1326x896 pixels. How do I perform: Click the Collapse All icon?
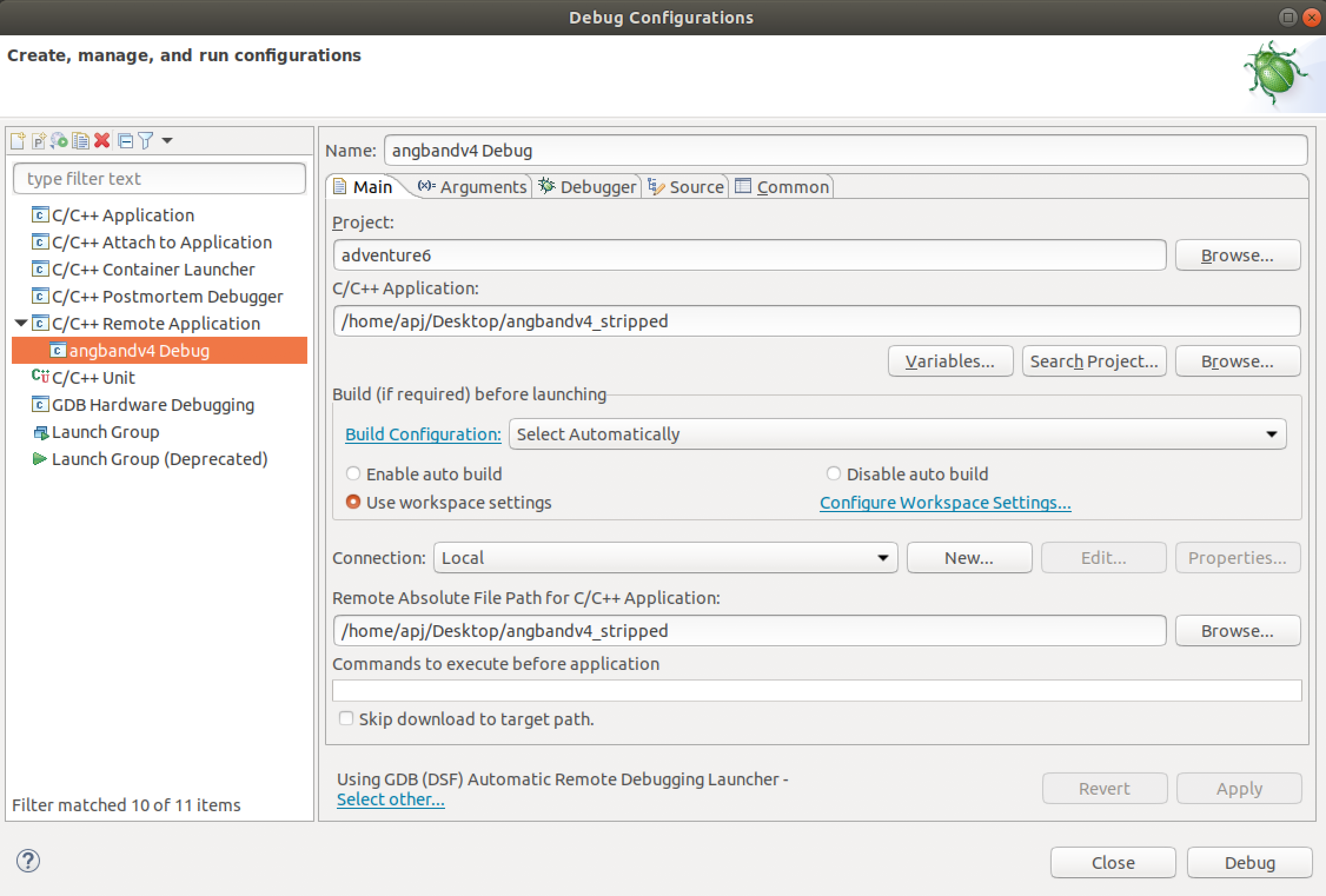pos(125,141)
